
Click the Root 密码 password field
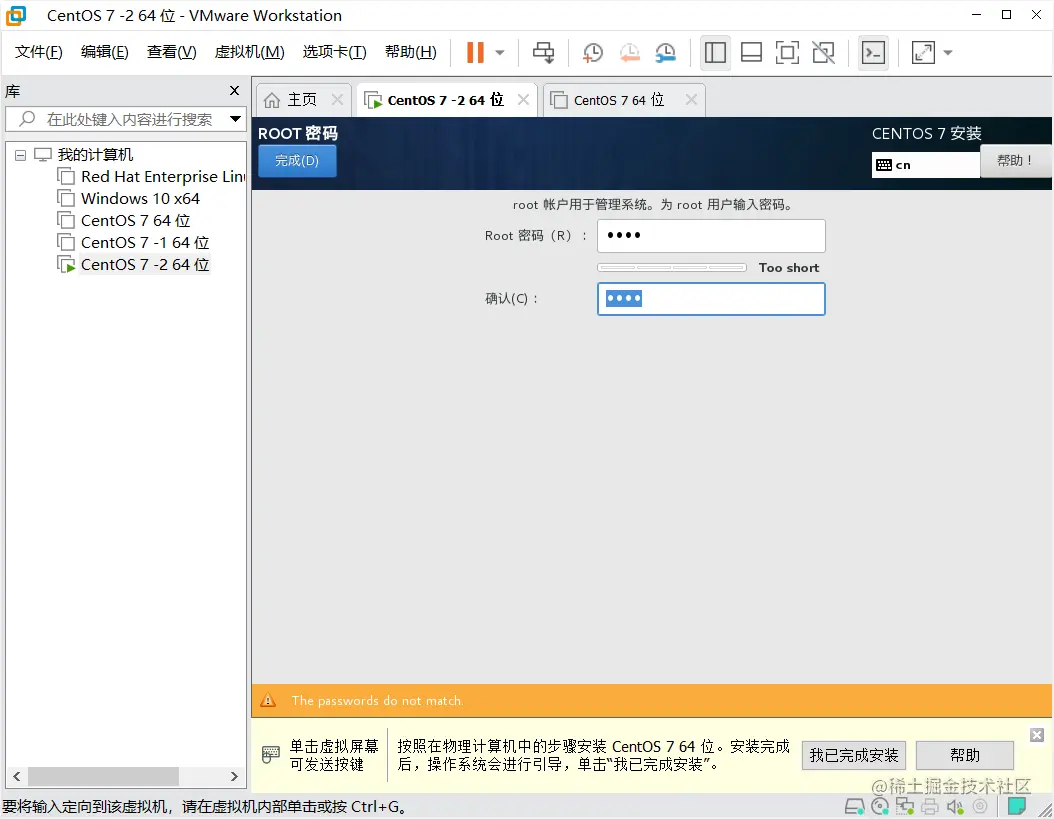click(711, 236)
